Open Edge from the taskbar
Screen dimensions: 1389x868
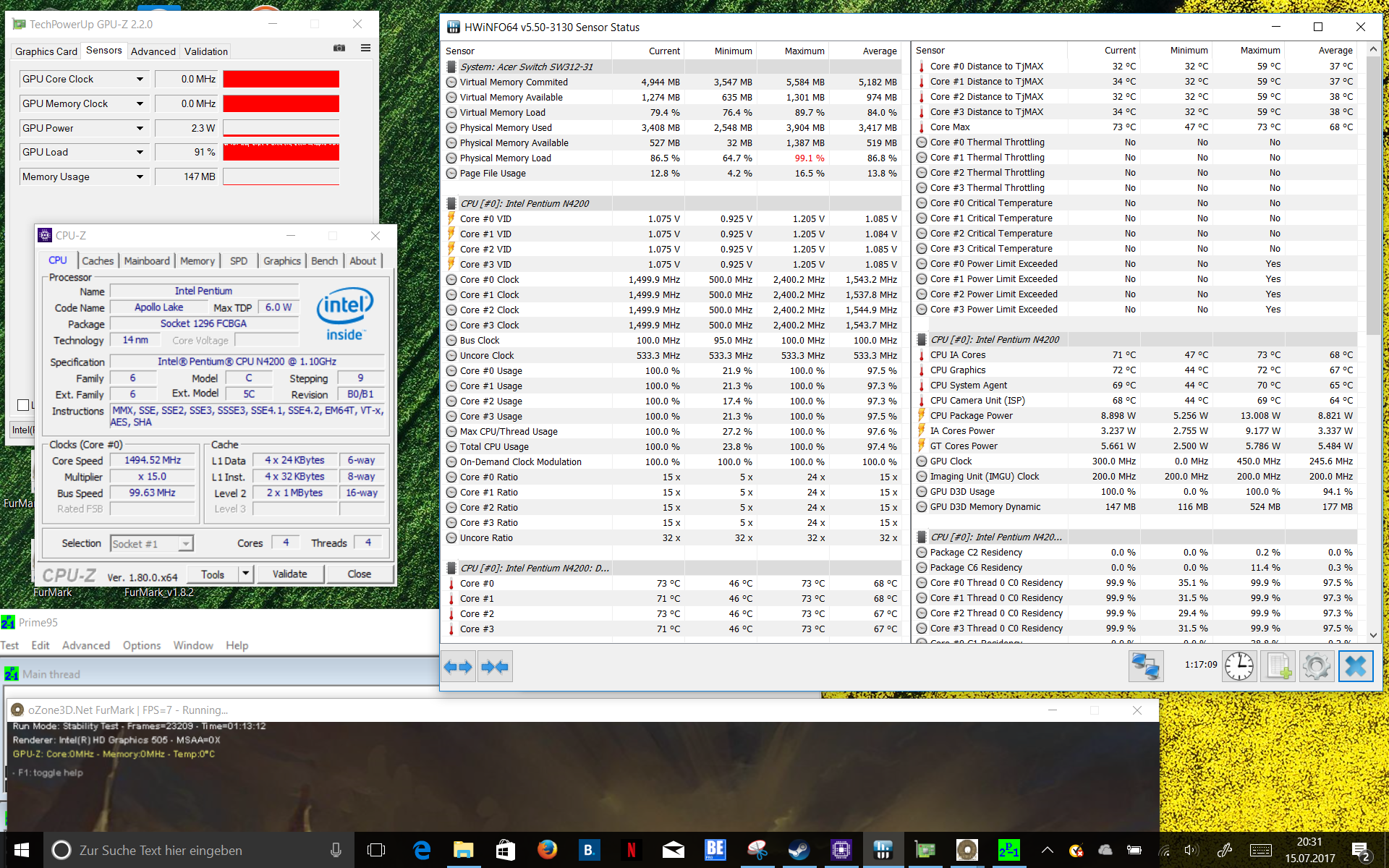[421, 850]
